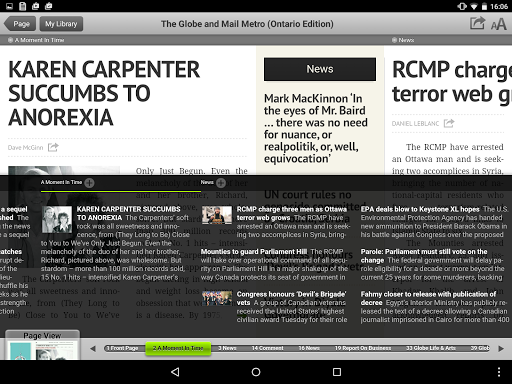512x384 pixels.
Task: Open the overflow menu three dots
Action: 499,372
